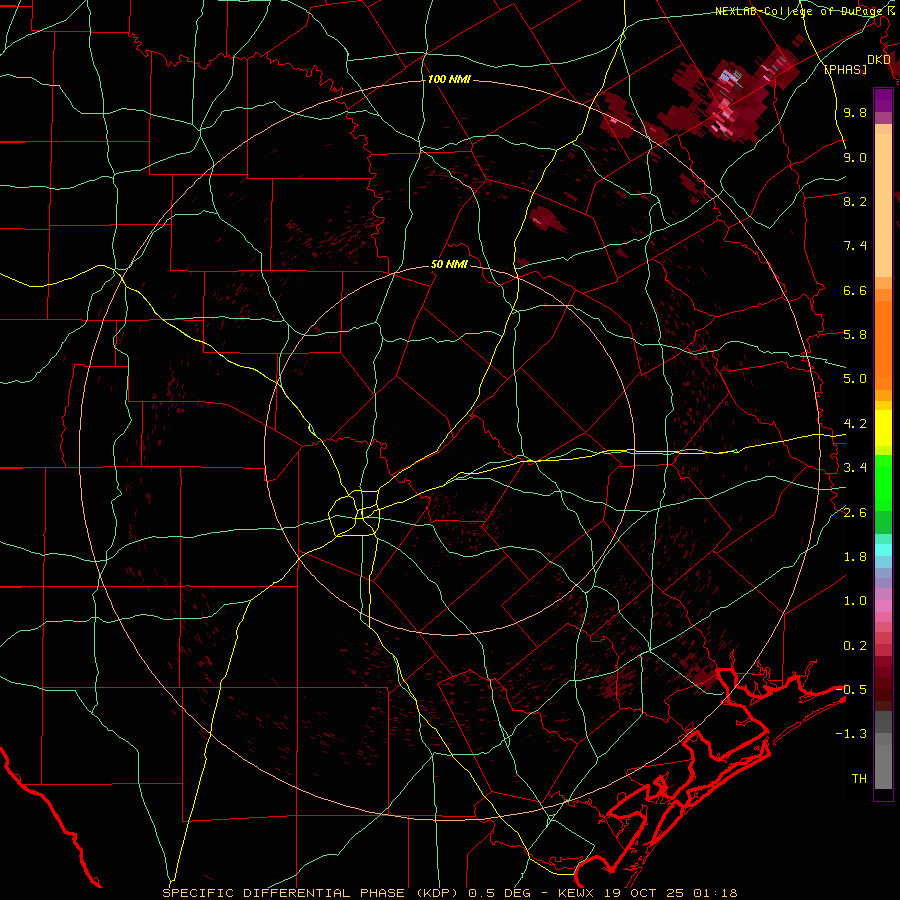Click the "[PHAS]" legend unit label

point(845,69)
